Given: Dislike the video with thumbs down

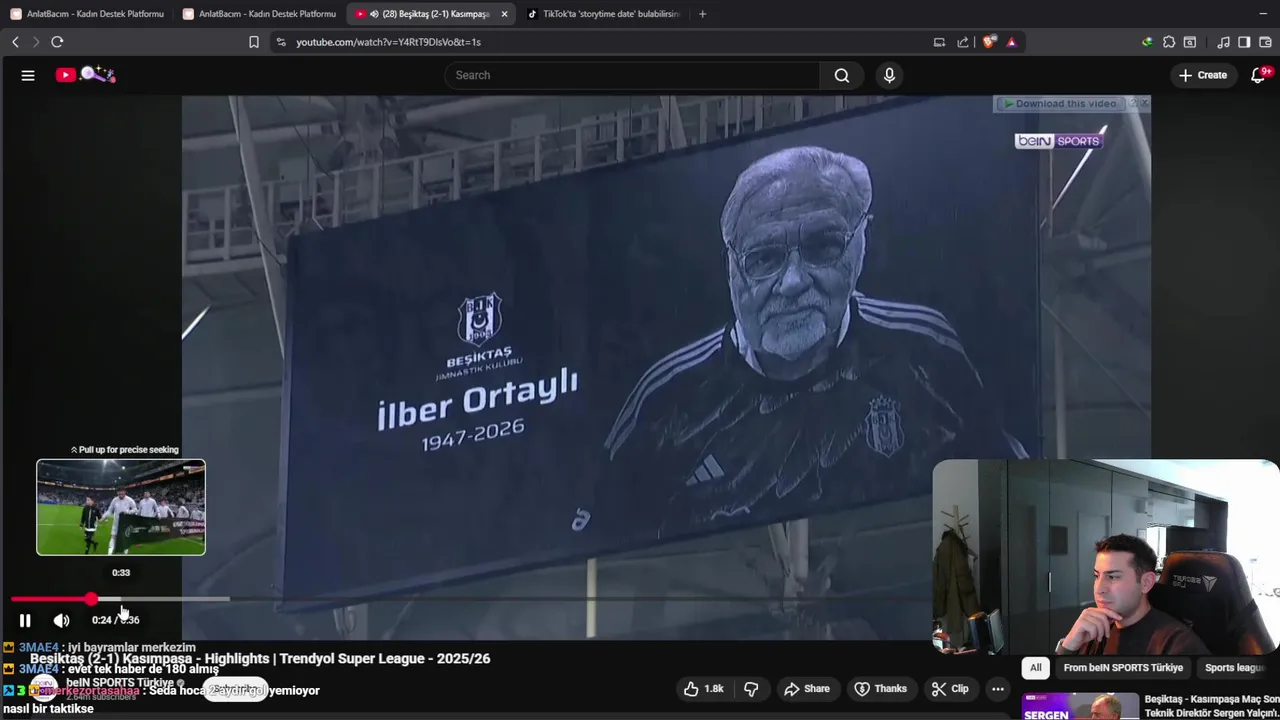Looking at the screenshot, I should pos(751,689).
